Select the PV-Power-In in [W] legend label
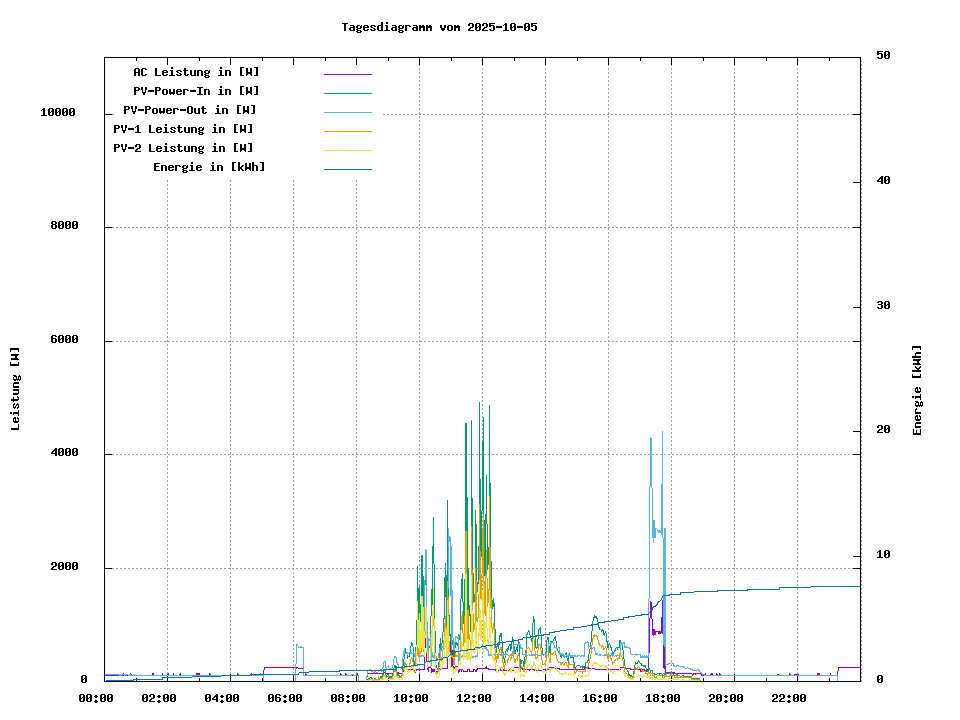This screenshot has width=960, height=720. (x=196, y=91)
